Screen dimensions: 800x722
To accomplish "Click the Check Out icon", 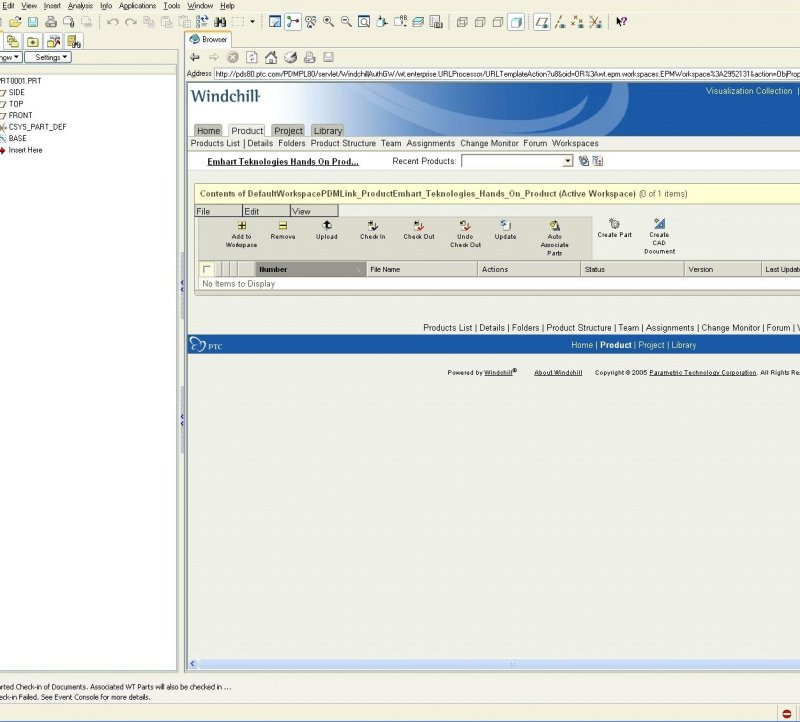I will [x=419, y=226].
